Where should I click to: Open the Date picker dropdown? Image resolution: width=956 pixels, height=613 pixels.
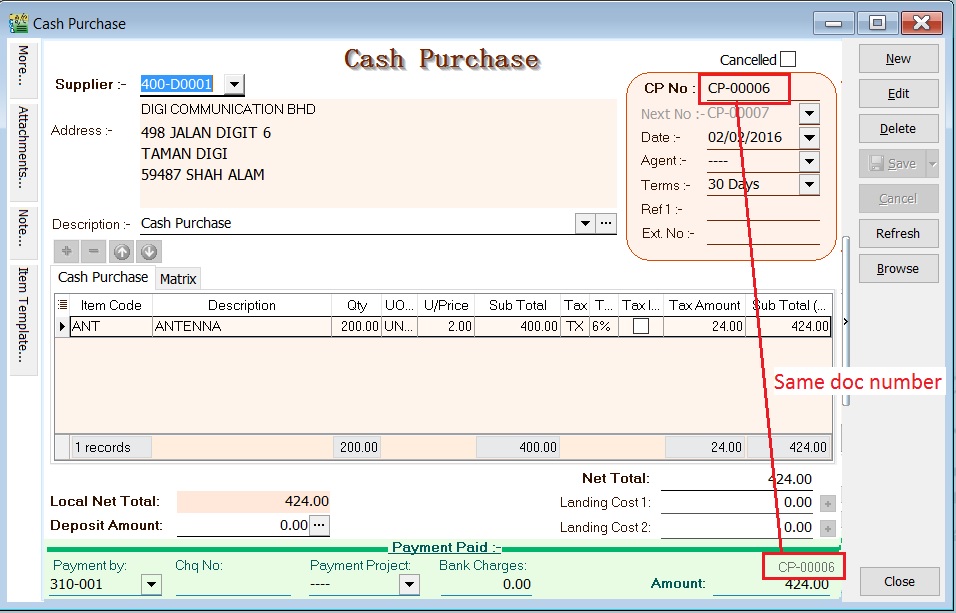[x=809, y=137]
